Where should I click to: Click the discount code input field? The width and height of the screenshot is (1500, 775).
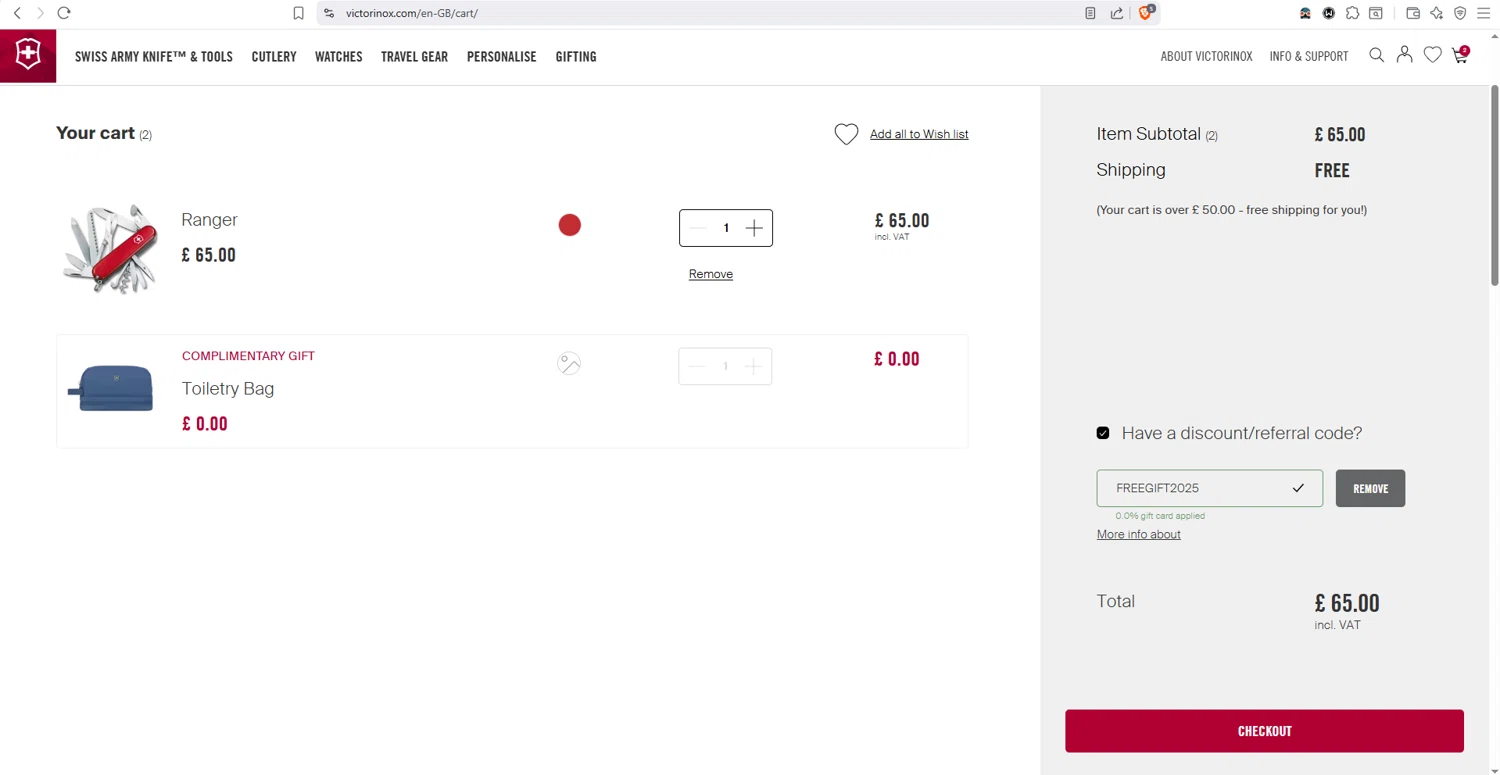tap(1209, 488)
